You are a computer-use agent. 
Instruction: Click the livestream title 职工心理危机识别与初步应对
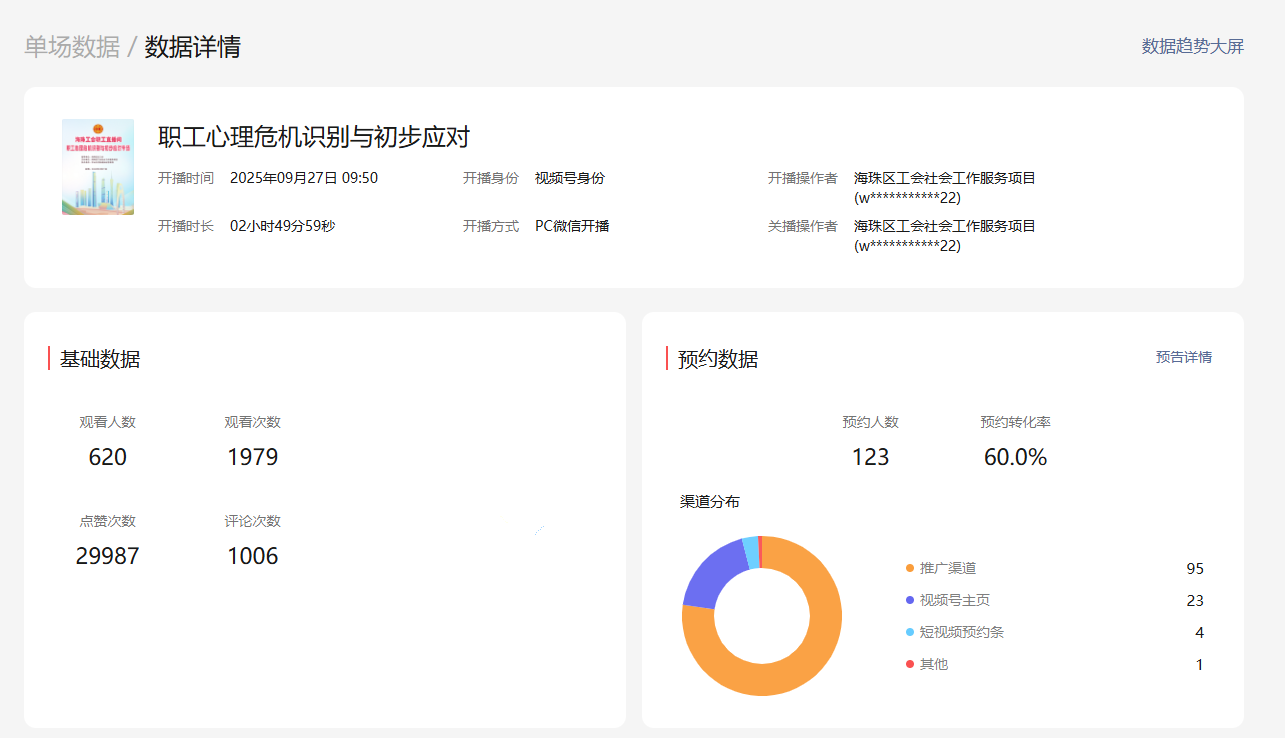314,137
